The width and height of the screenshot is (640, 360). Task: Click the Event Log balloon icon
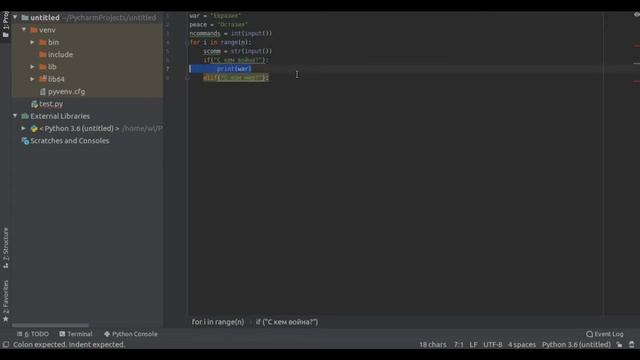tap(589, 334)
